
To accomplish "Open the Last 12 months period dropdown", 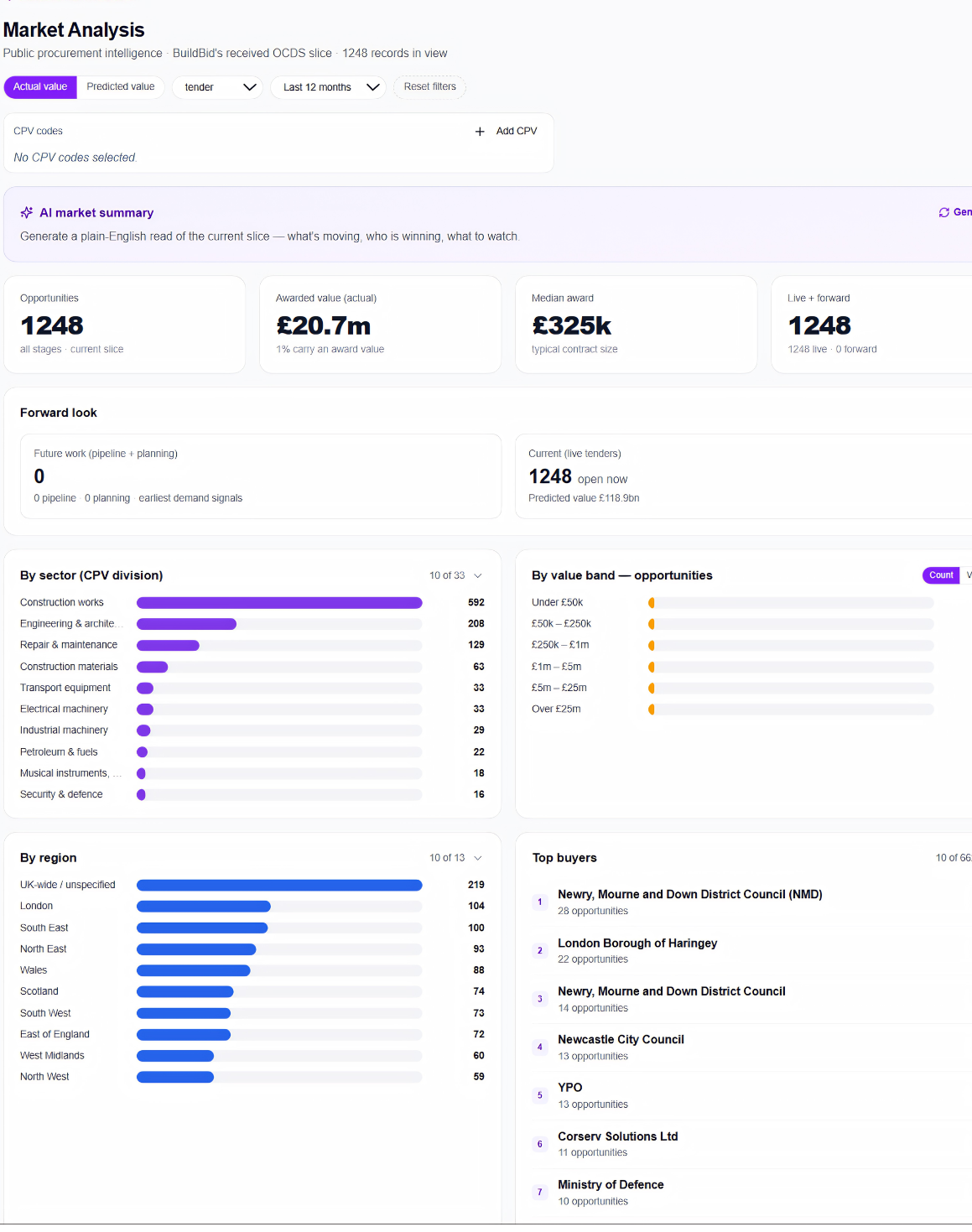I will point(328,87).
